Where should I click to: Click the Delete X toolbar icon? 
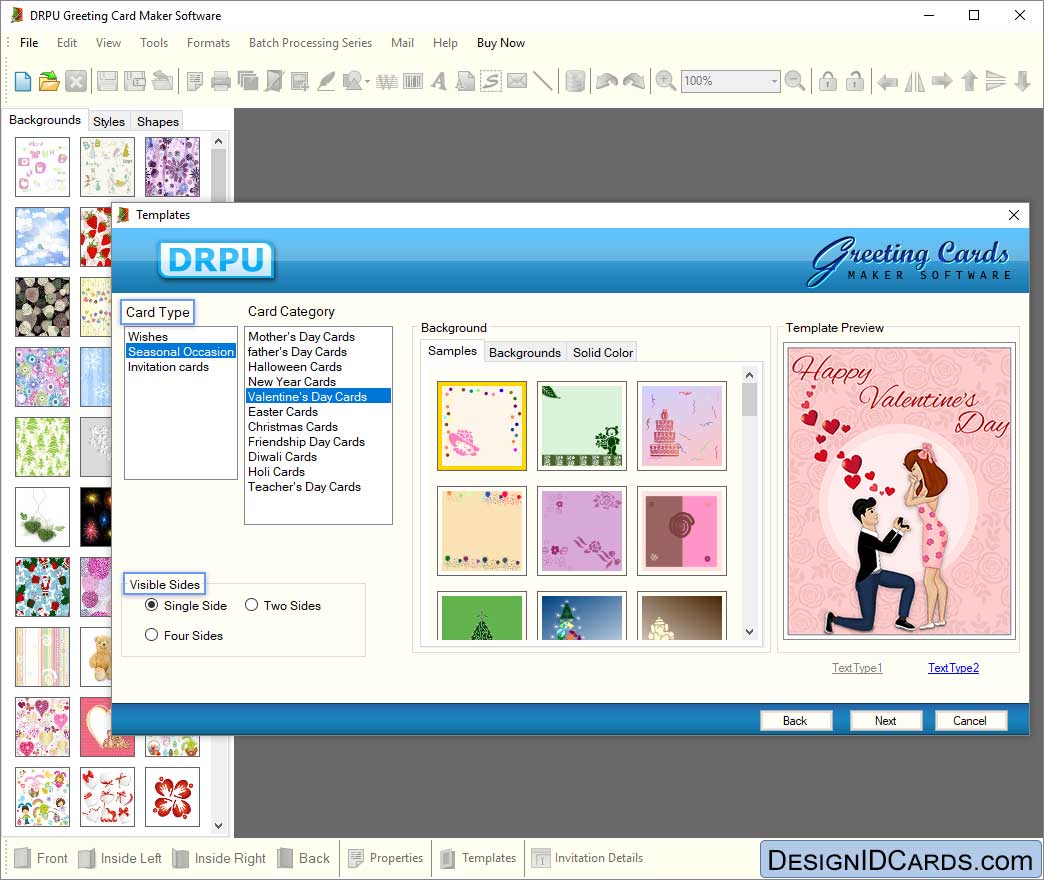pyautogui.click(x=76, y=81)
